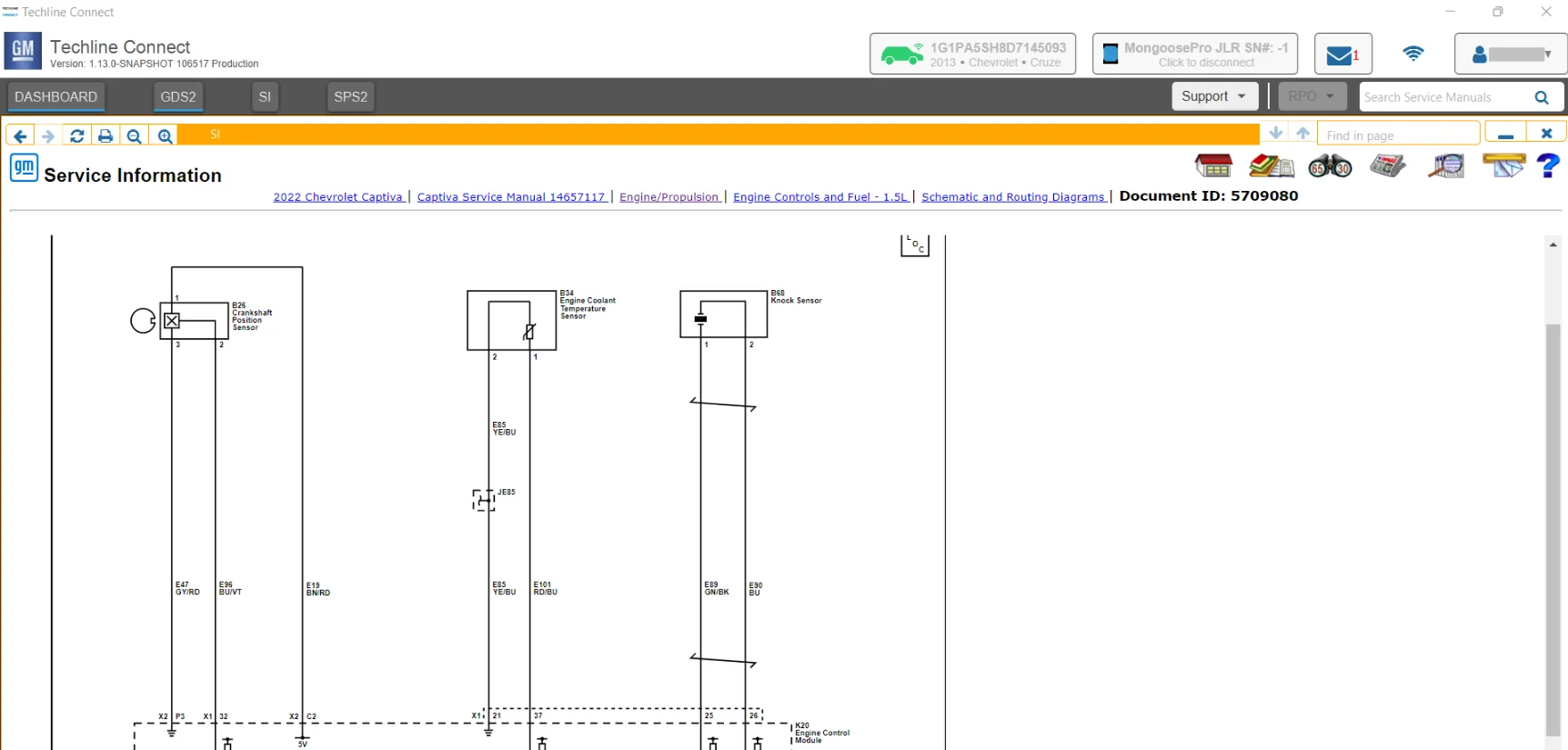Screen dimensions: 1568x750
Task: Zoom out of the schematic
Action: click(135, 135)
